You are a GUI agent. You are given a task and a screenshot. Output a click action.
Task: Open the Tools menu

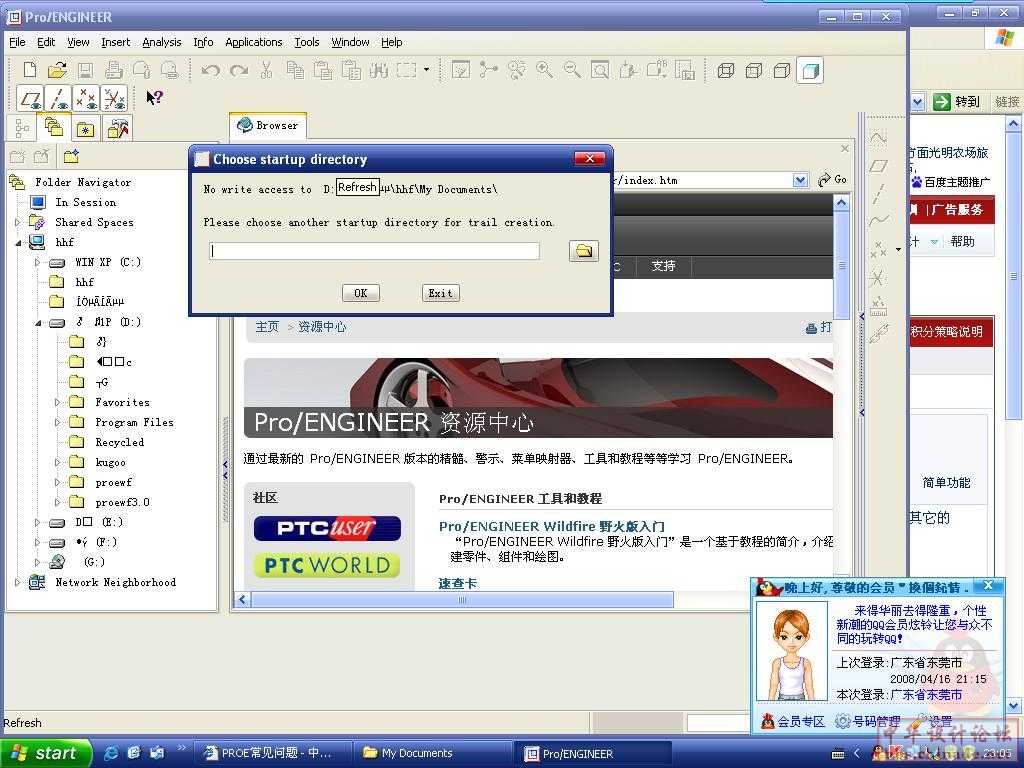click(306, 42)
